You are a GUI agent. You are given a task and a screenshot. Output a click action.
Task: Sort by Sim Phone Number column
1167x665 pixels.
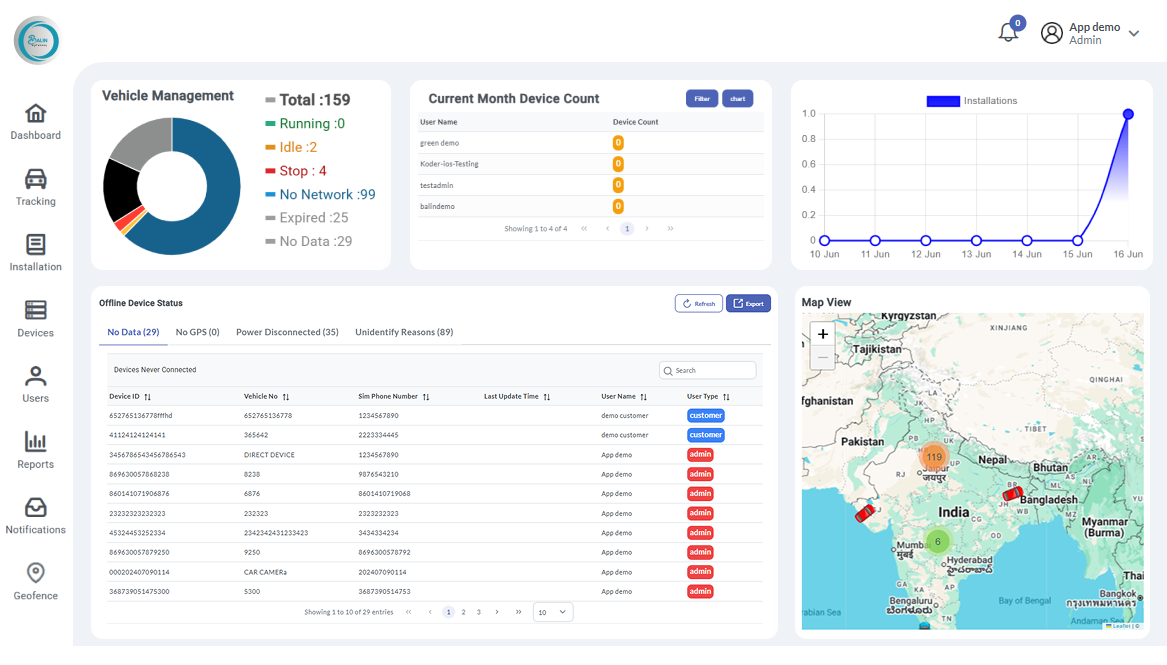[x=426, y=397]
